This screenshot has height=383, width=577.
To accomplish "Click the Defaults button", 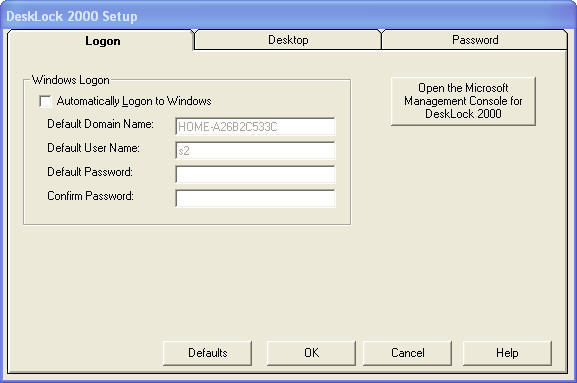I will click(208, 353).
